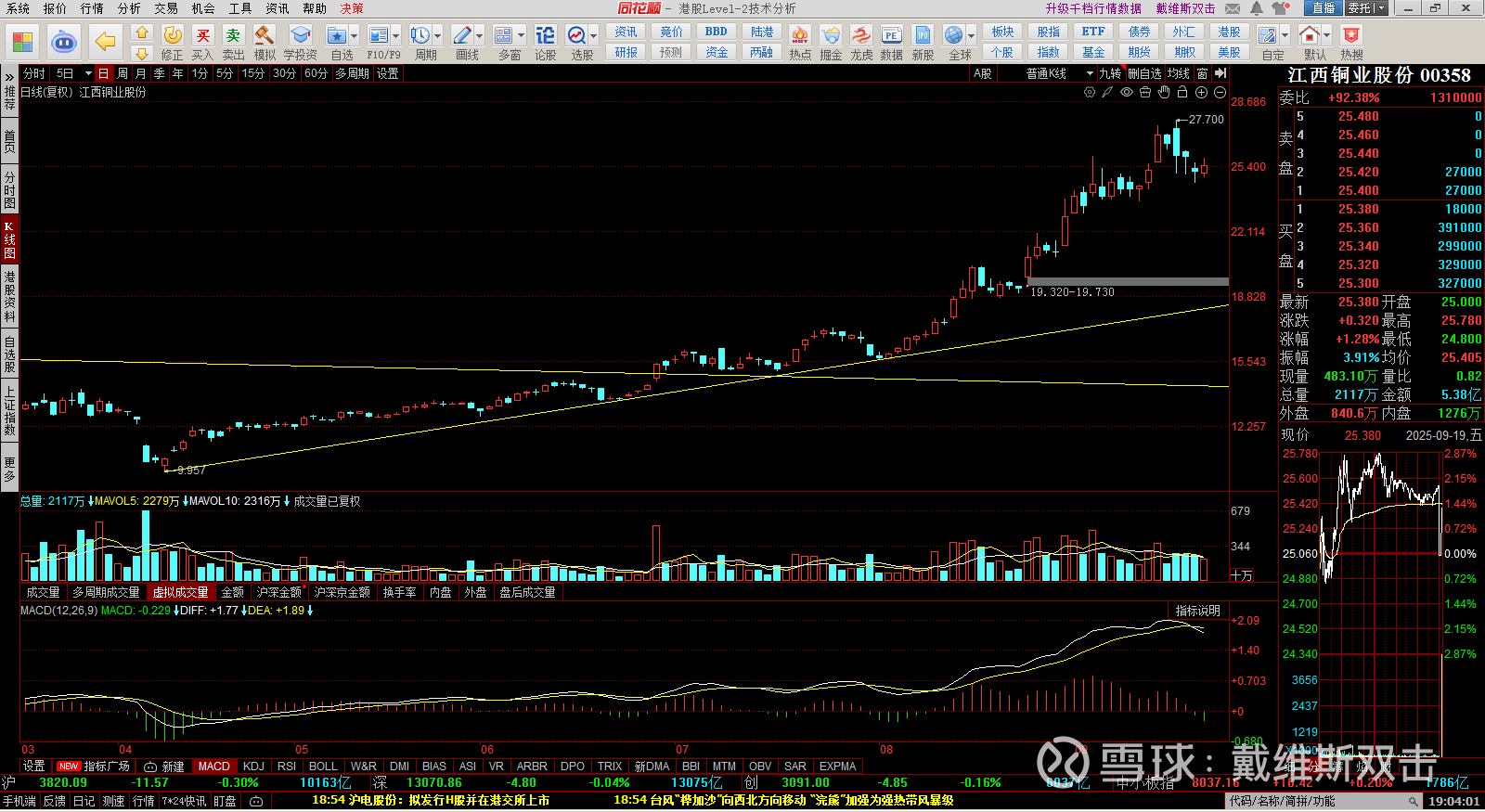The image size is (1485, 812).
Task: Toggle chart eye visibility icon
Action: pyautogui.click(x=1127, y=92)
